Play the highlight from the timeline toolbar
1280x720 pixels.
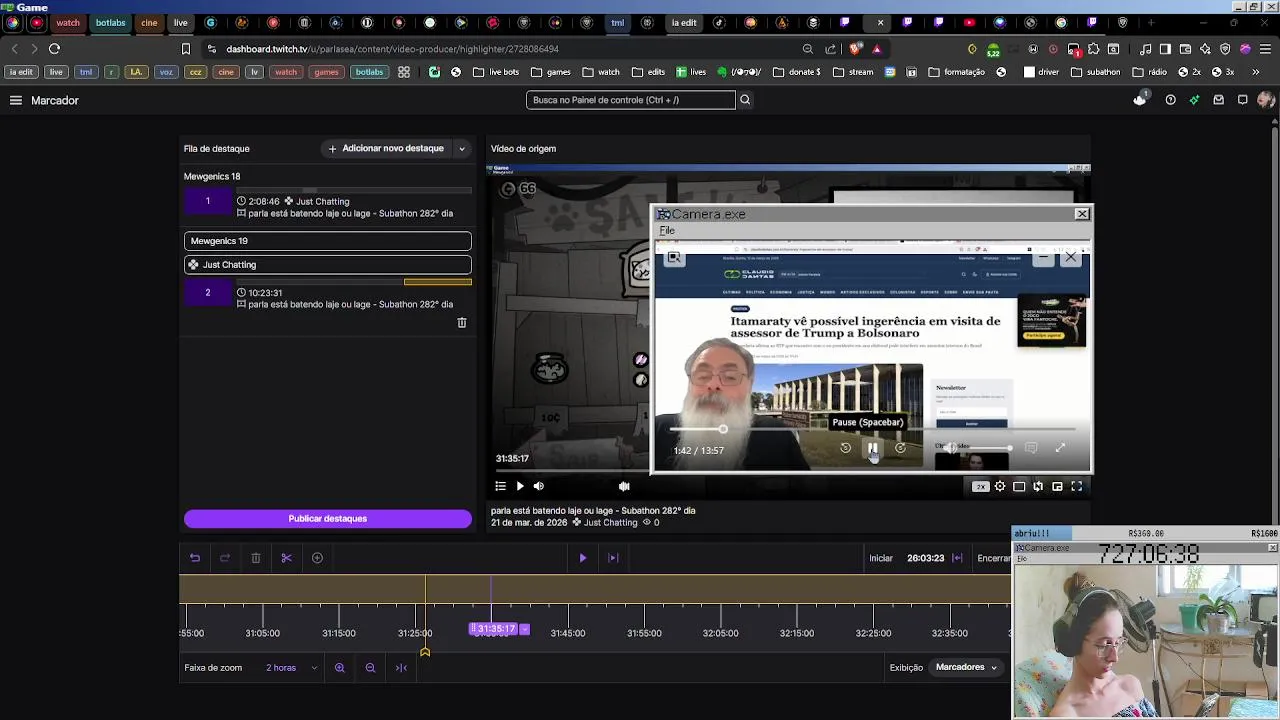tap(583, 558)
